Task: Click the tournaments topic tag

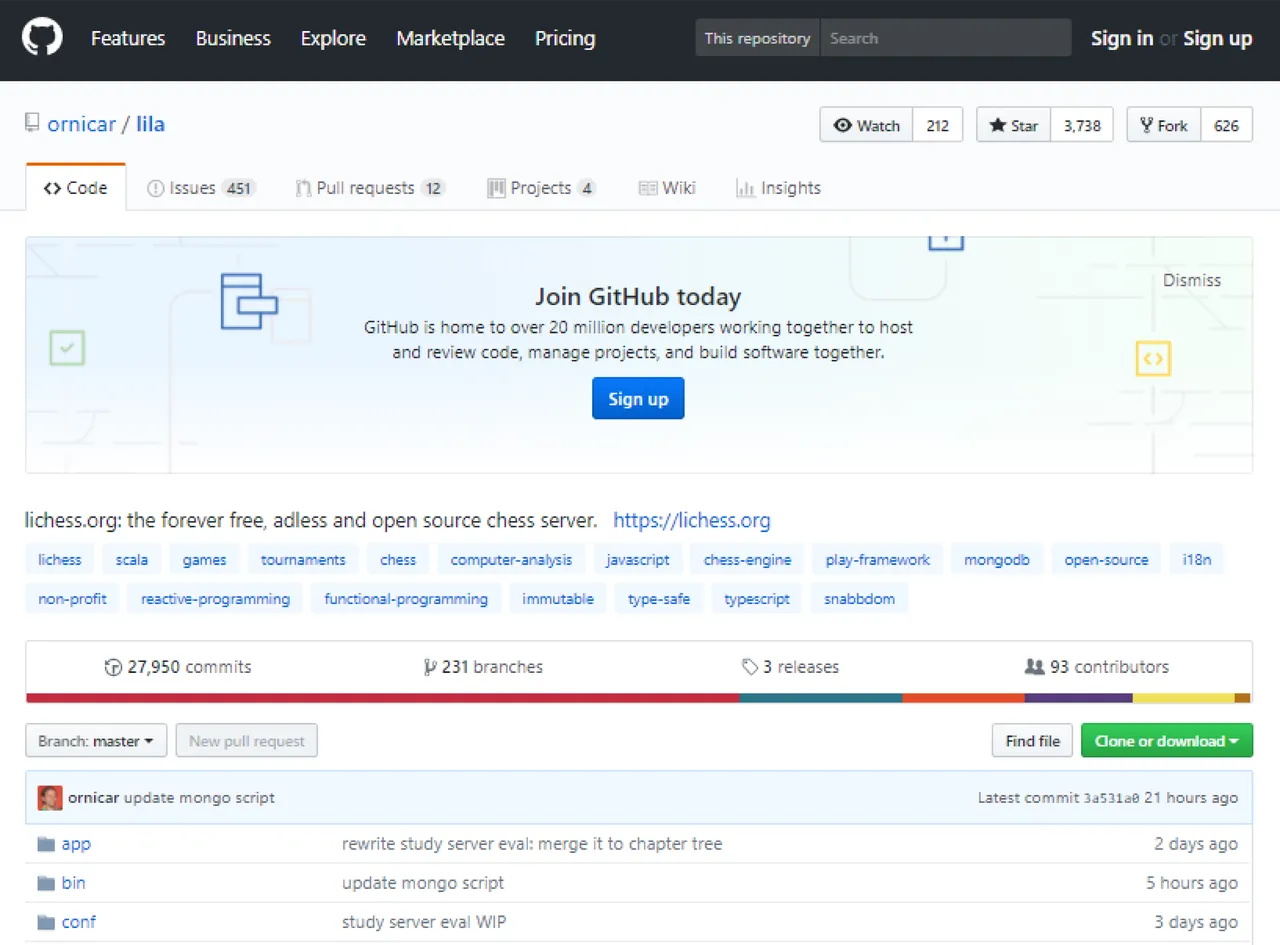Action: 303,559
